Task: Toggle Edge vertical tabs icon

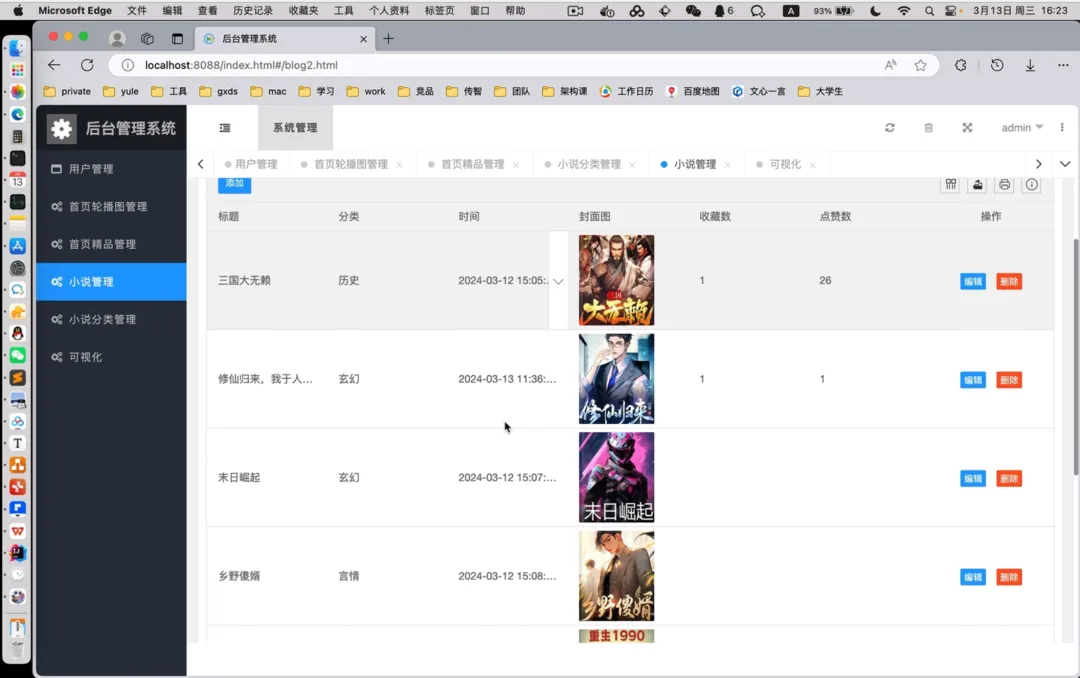Action: click(177, 39)
